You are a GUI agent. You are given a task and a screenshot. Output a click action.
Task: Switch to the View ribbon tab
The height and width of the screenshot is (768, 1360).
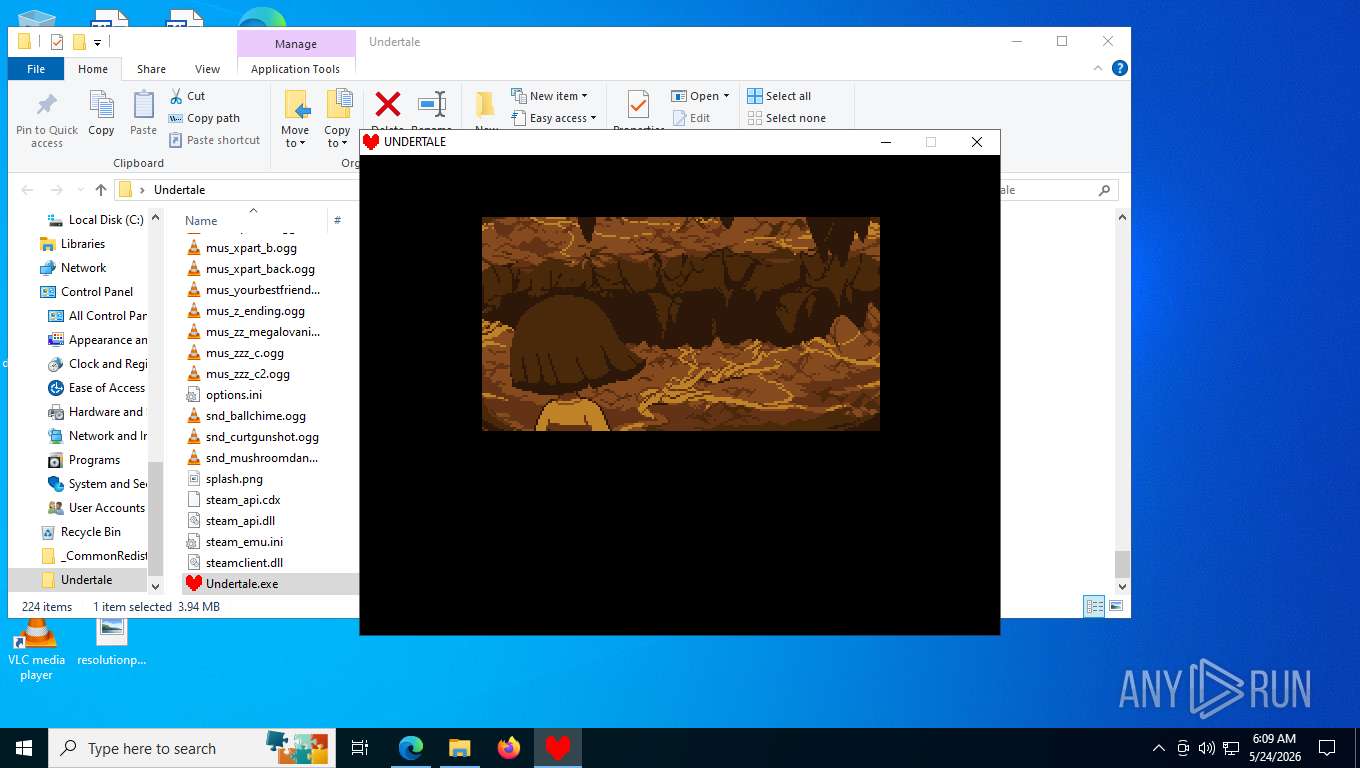(207, 69)
